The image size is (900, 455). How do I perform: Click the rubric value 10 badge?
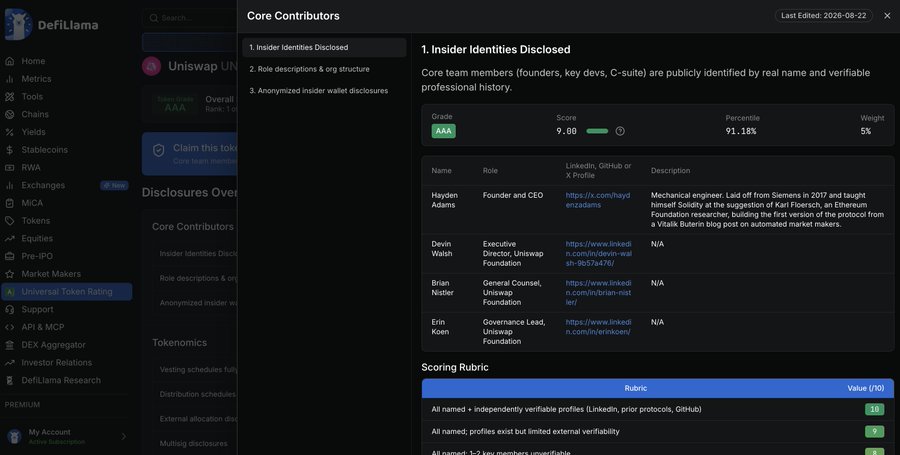(x=874, y=409)
